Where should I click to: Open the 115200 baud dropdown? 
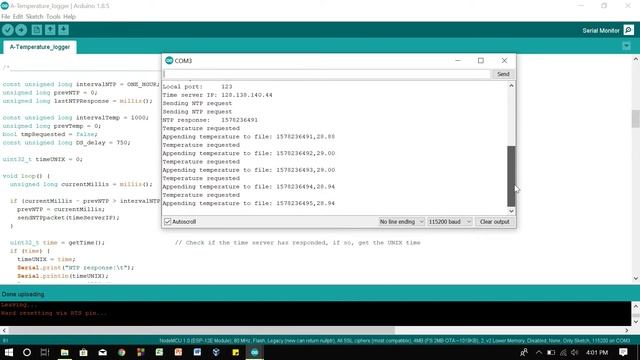tap(449, 222)
